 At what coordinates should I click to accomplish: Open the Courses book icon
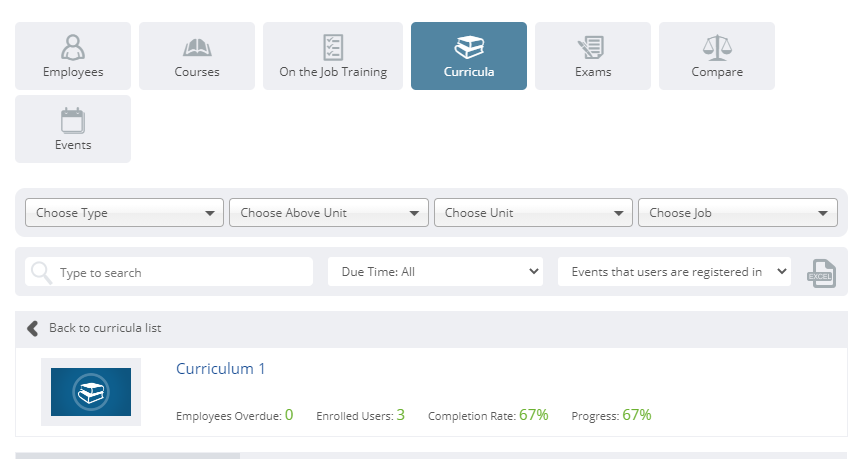click(x=197, y=48)
